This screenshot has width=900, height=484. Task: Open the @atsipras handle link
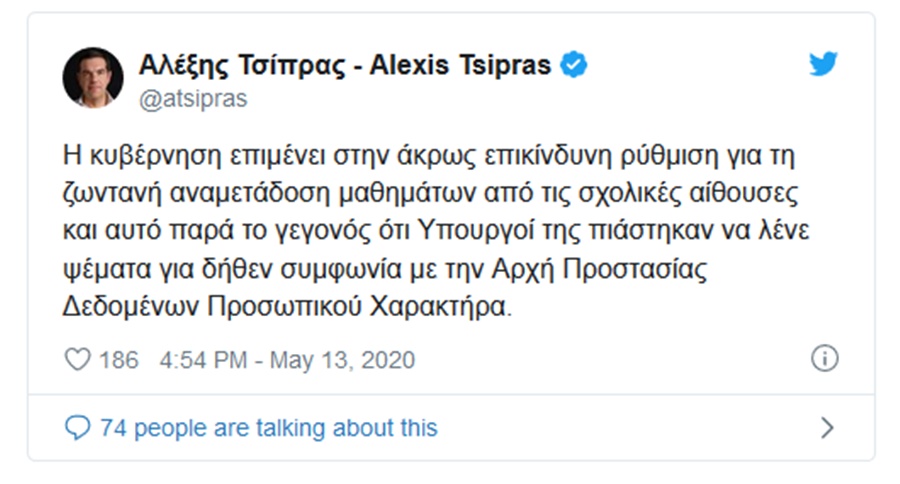click(193, 98)
